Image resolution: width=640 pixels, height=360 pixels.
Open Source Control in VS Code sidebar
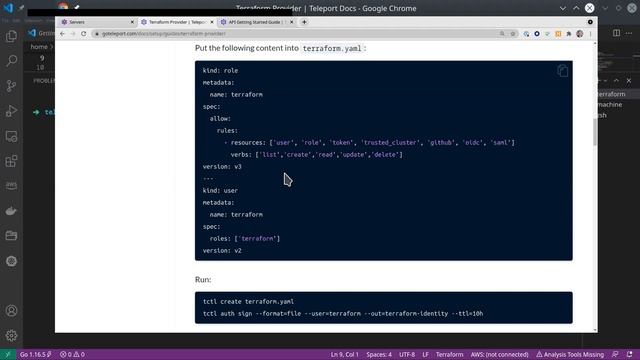[x=11, y=86]
